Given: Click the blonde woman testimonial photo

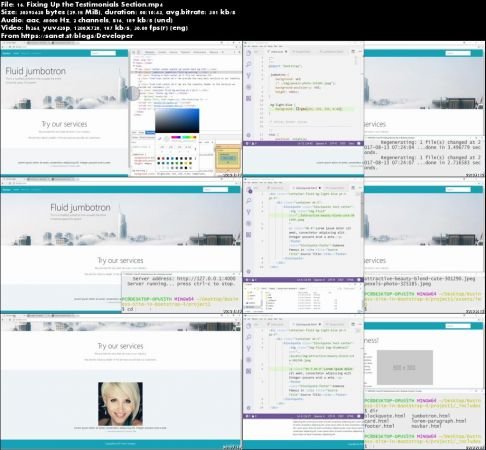Looking at the screenshot, I should (120, 404).
